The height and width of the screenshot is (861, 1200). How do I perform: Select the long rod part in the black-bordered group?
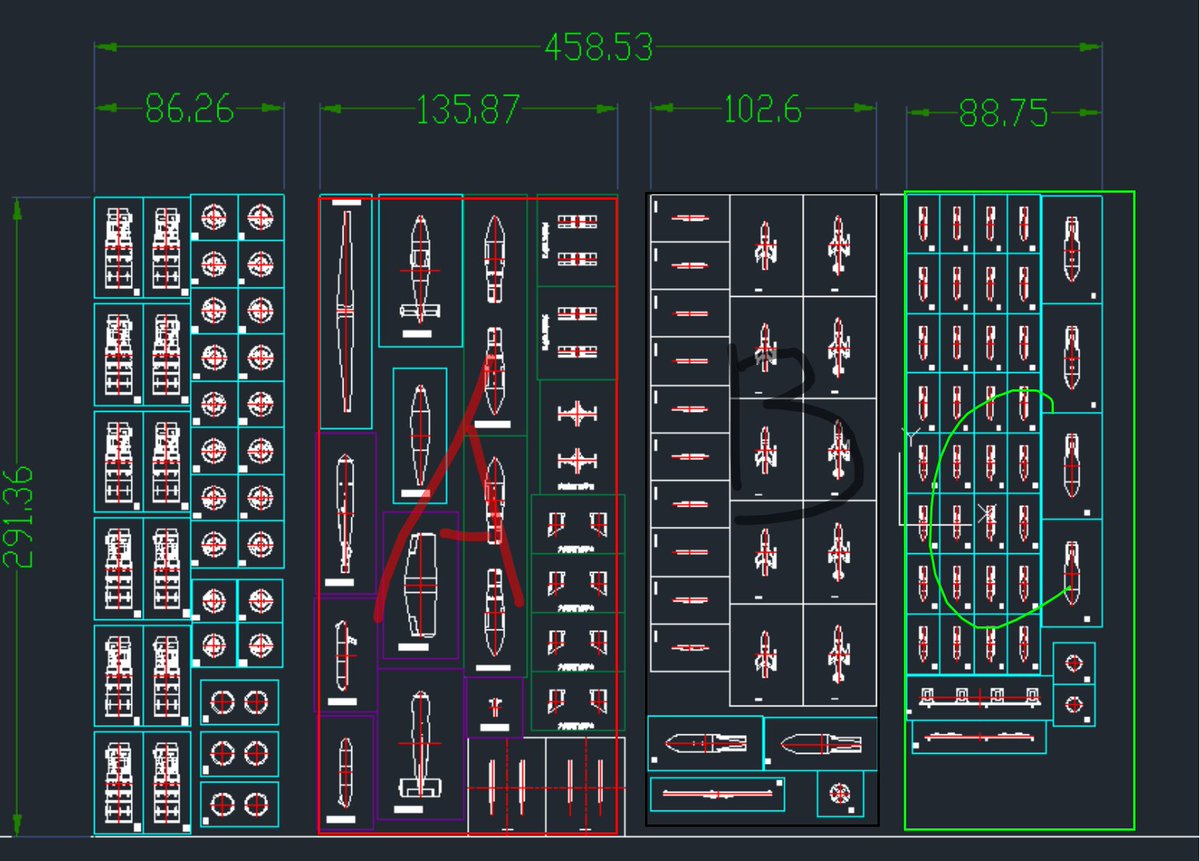click(x=717, y=794)
